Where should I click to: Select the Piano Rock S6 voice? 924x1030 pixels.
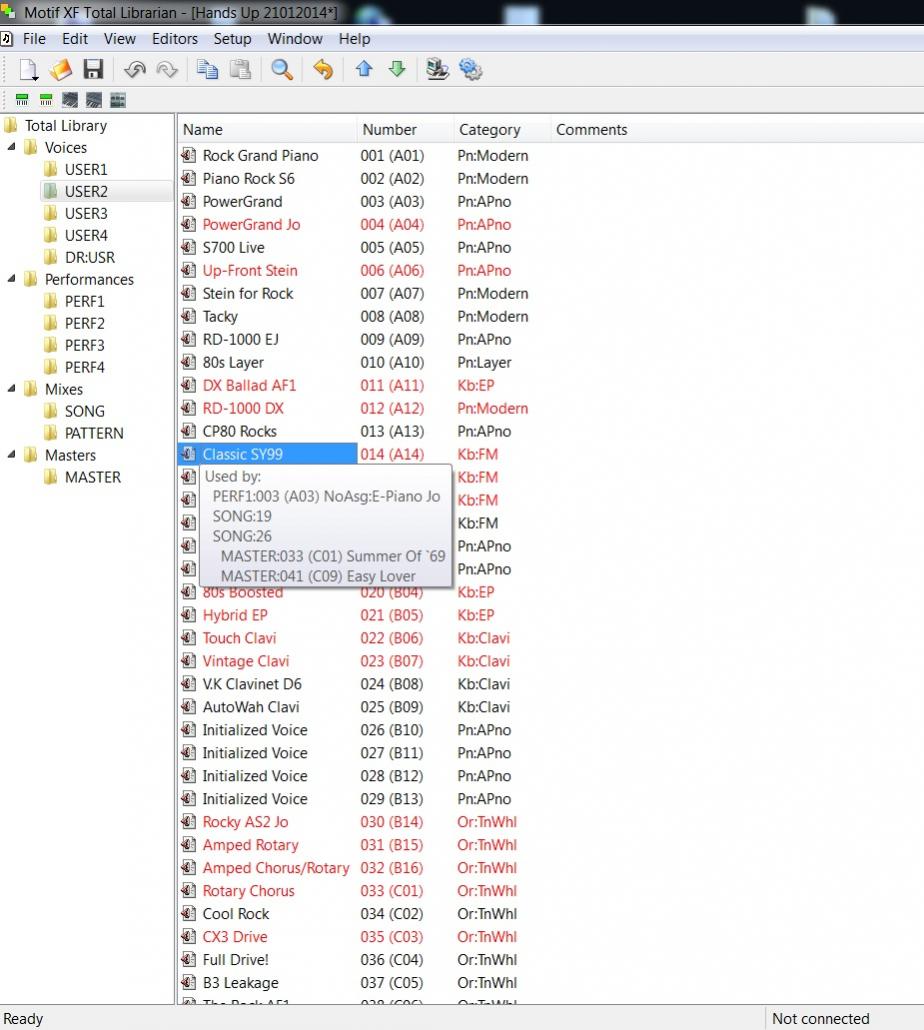pos(248,179)
